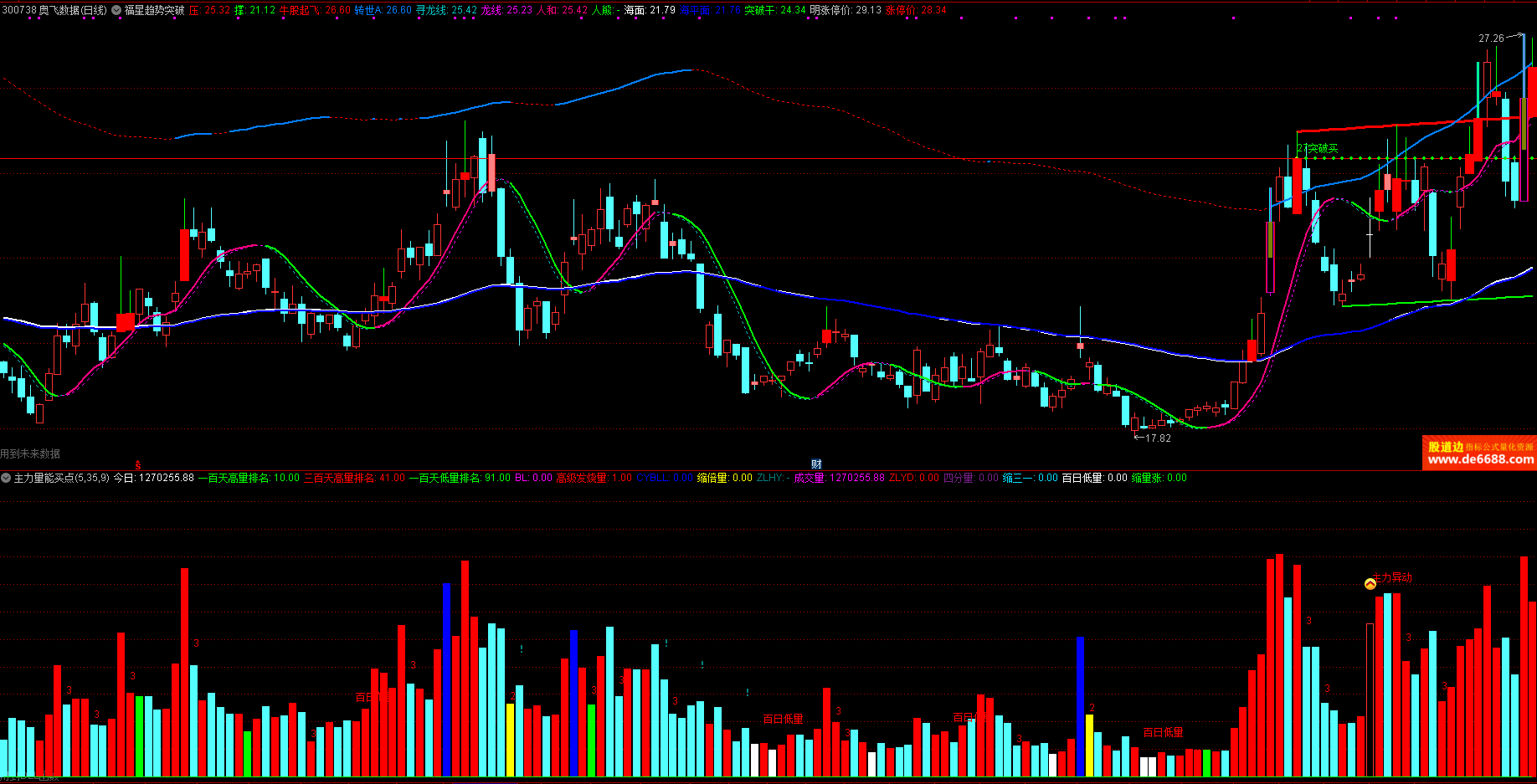Click the red S signal marker
The height and width of the screenshot is (784, 1537).
click(x=138, y=465)
